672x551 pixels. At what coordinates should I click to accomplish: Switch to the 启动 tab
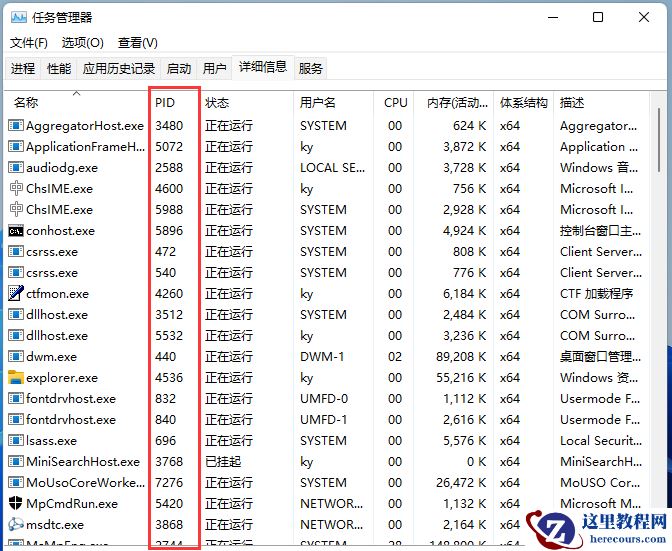[x=179, y=69]
